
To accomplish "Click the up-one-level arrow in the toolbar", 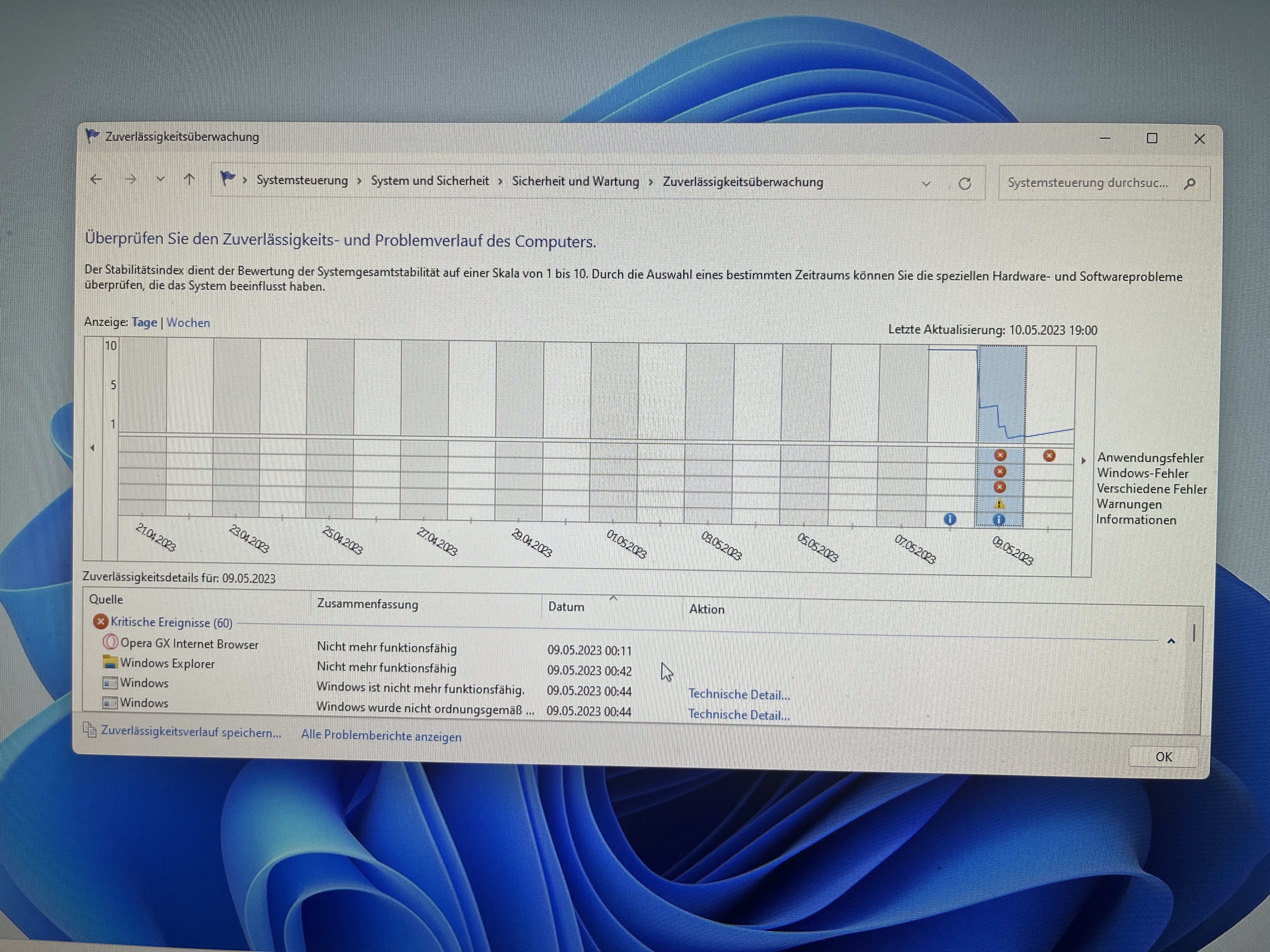I will click(189, 179).
